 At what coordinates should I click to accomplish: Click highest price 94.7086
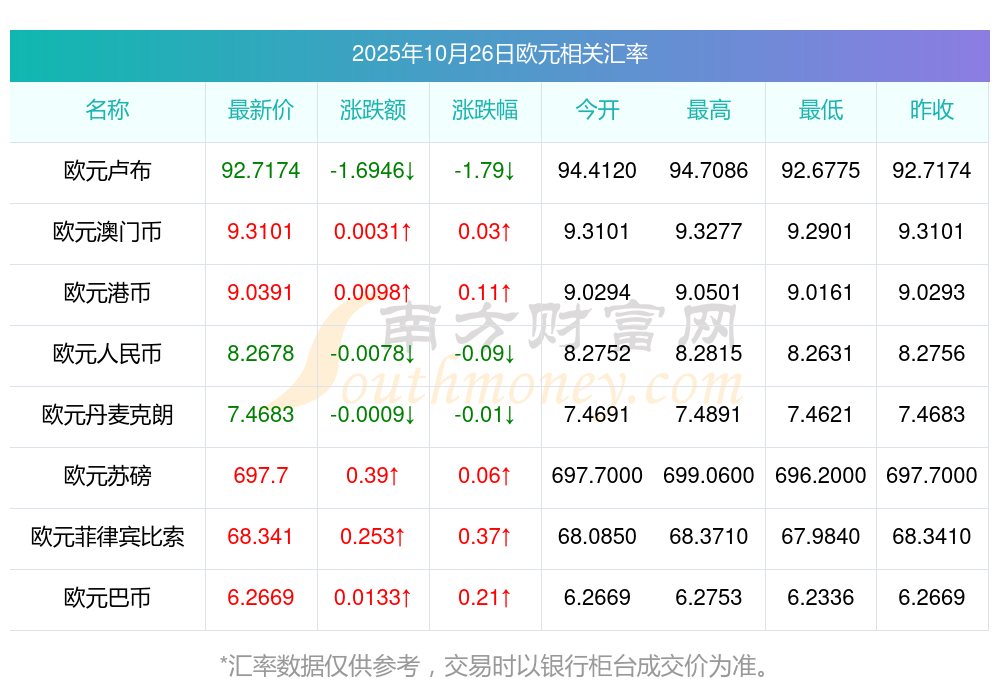click(709, 170)
